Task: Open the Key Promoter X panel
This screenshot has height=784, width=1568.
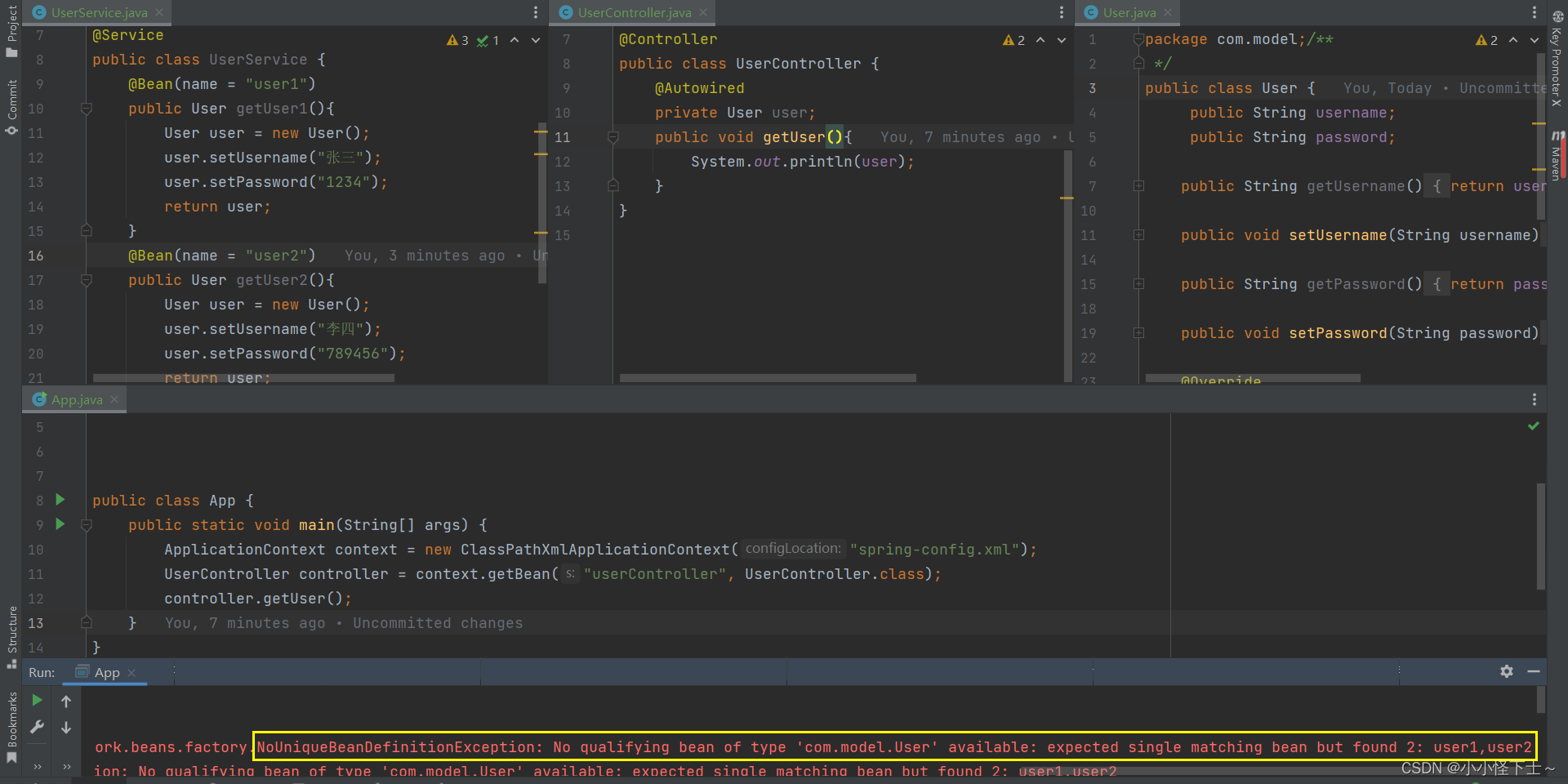Action: 1557,59
